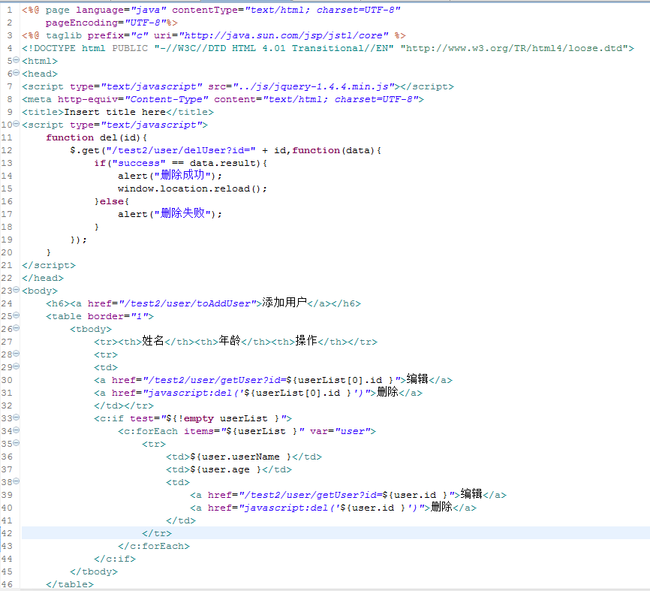Collapse the table fold on line 25
650x591 pixels.
click(16, 315)
